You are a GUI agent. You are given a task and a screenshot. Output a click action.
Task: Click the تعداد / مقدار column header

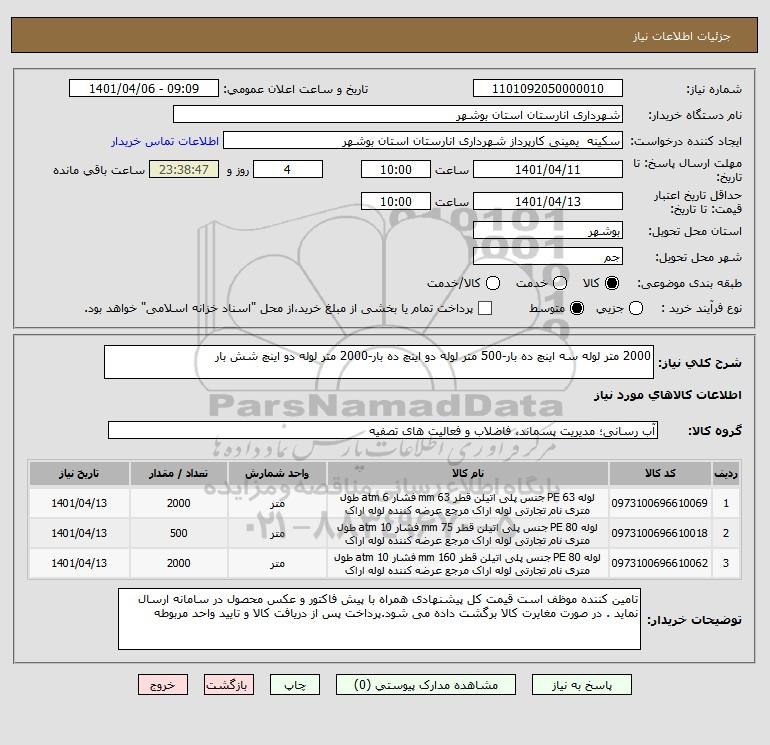coord(178,473)
